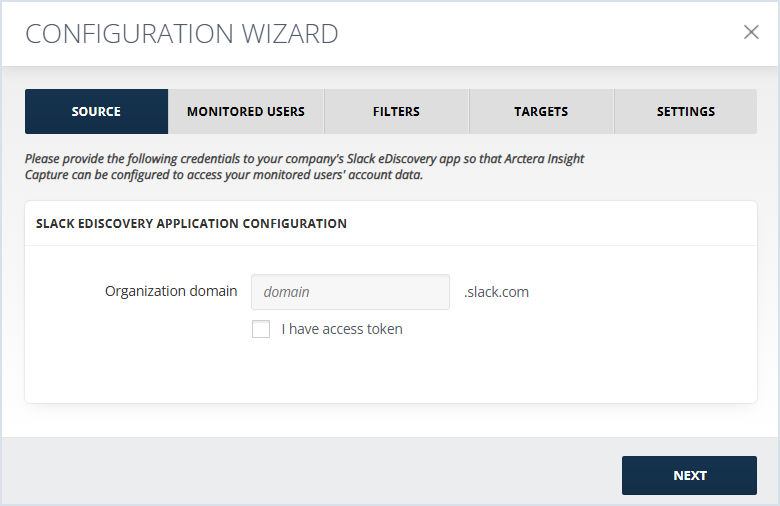Click empty white area below the access token checkbox

click(x=390, y=371)
